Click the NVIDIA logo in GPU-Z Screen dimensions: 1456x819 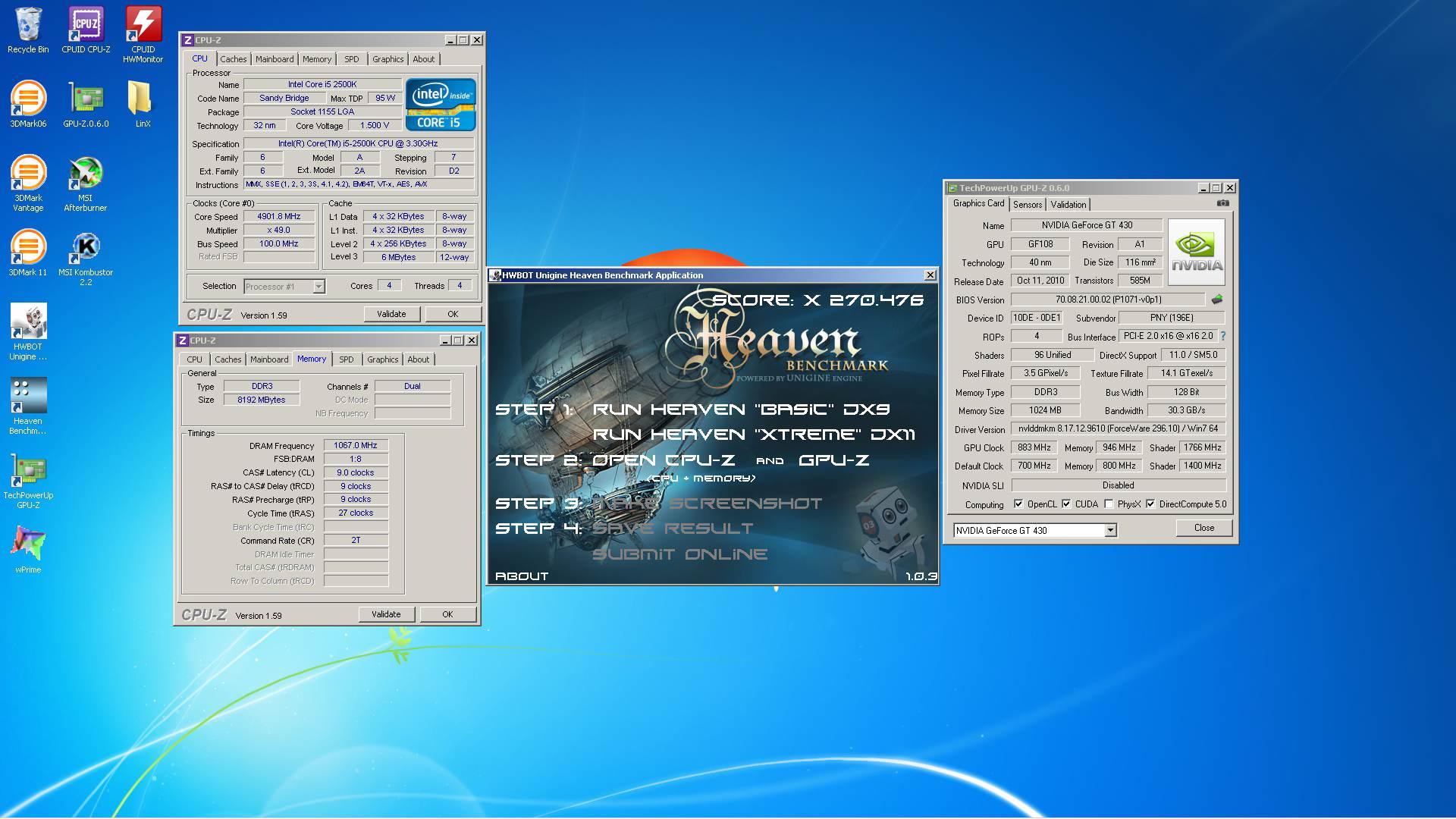click(x=1197, y=252)
